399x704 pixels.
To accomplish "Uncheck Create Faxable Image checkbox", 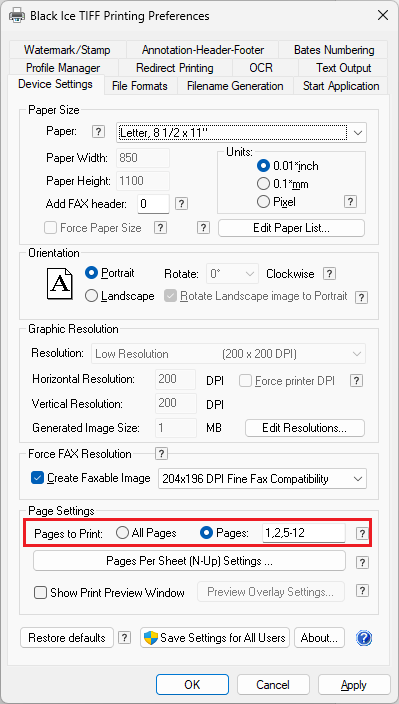I will click(x=37, y=478).
